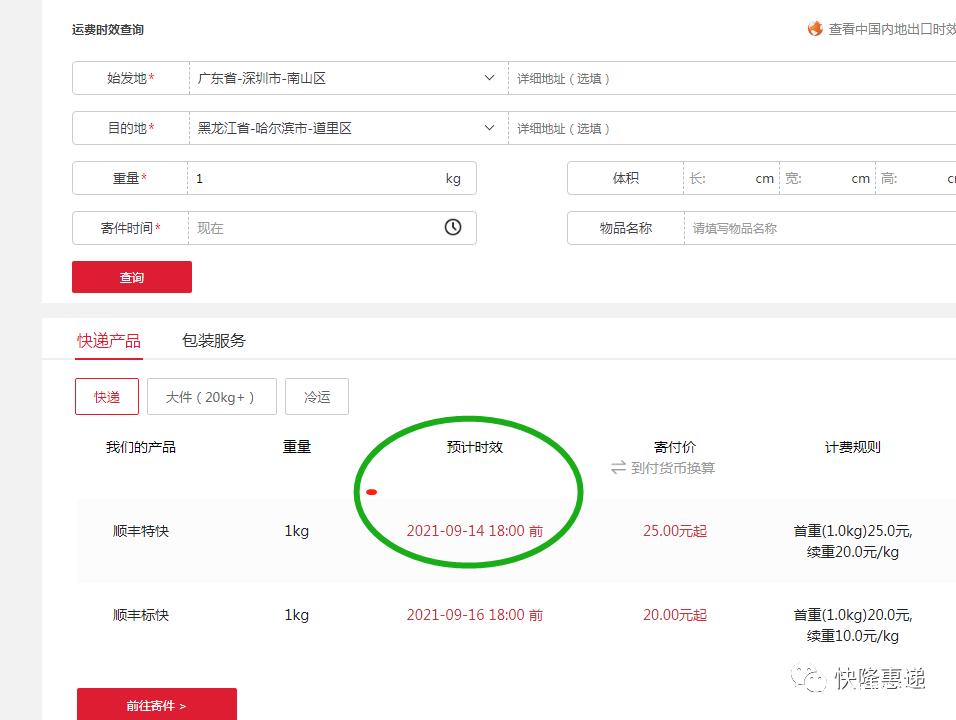The height and width of the screenshot is (720, 956).
Task: Click the 到付货币换算 link
Action: 672,468
